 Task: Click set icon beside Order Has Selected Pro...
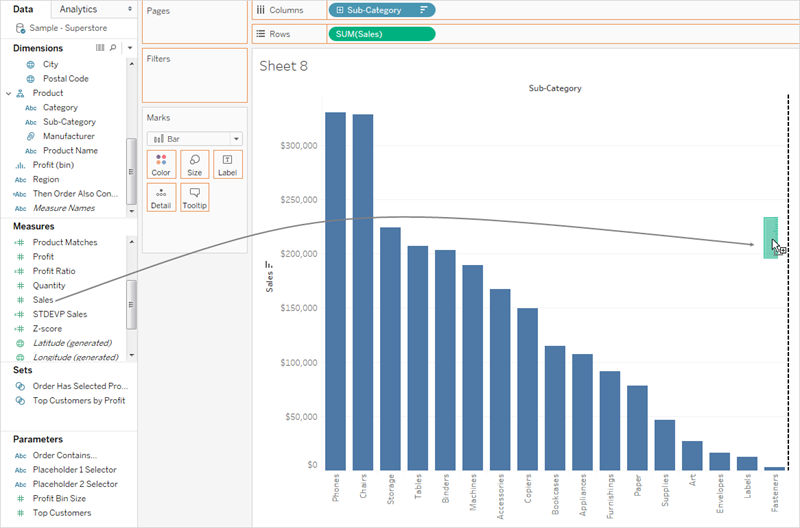coord(20,386)
